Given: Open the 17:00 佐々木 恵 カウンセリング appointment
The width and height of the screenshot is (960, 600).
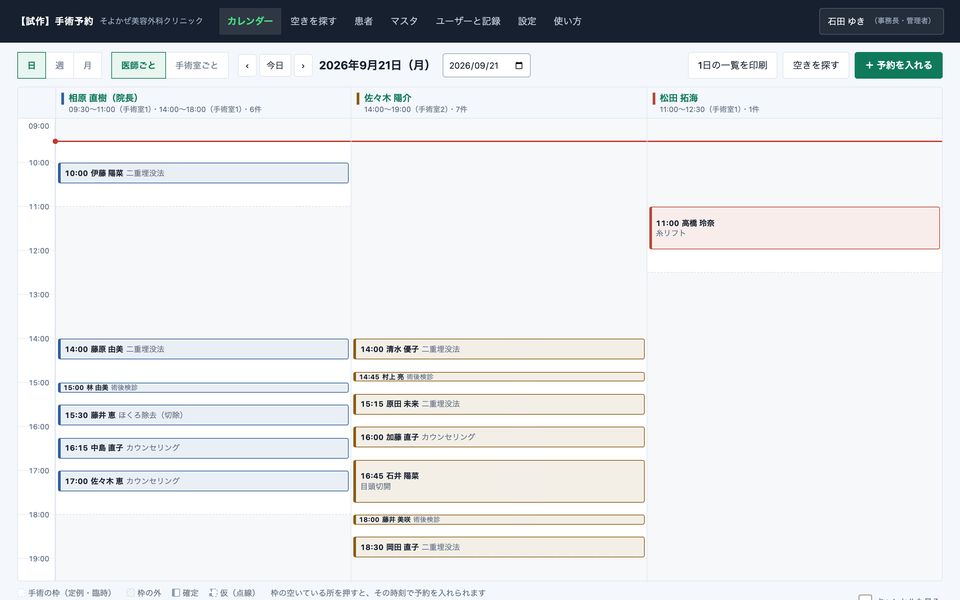Looking at the screenshot, I should coord(203,481).
